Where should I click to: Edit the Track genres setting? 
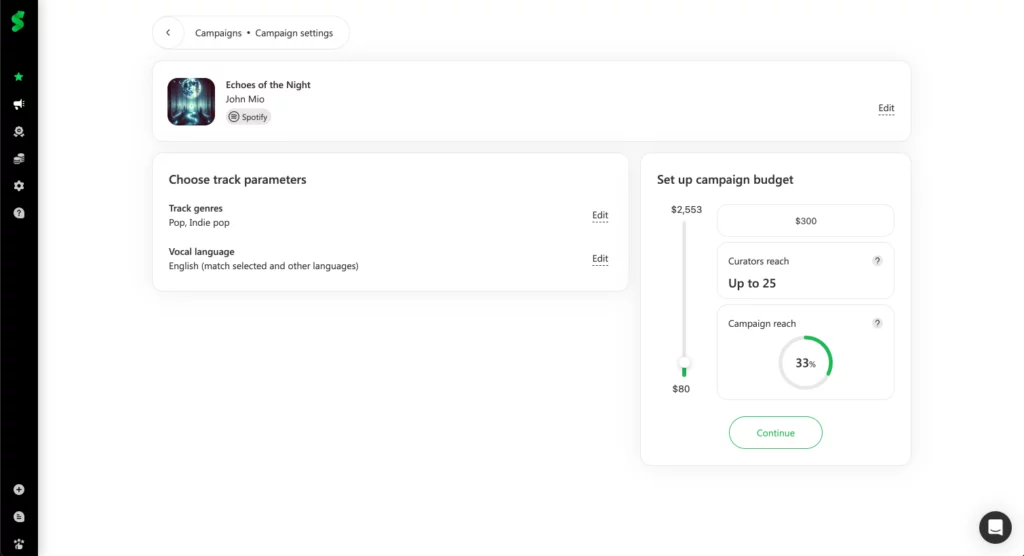600,215
